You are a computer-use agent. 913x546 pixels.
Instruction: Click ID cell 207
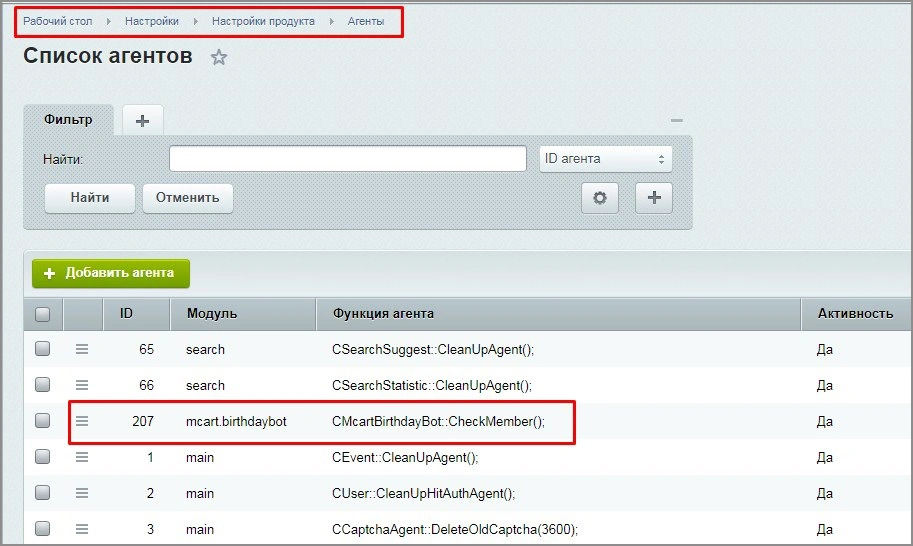pyautogui.click(x=143, y=421)
